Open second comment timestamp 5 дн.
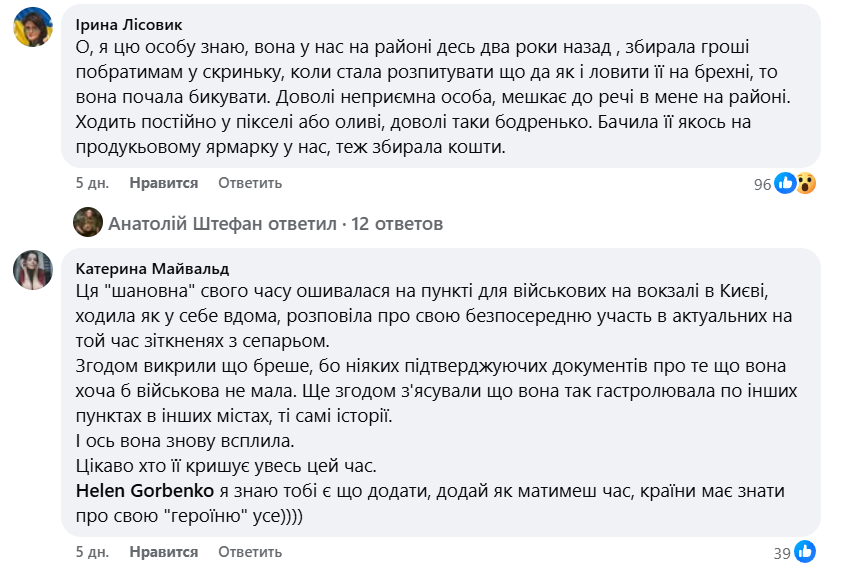Viewport: 851px width, 576px height. (x=89, y=550)
